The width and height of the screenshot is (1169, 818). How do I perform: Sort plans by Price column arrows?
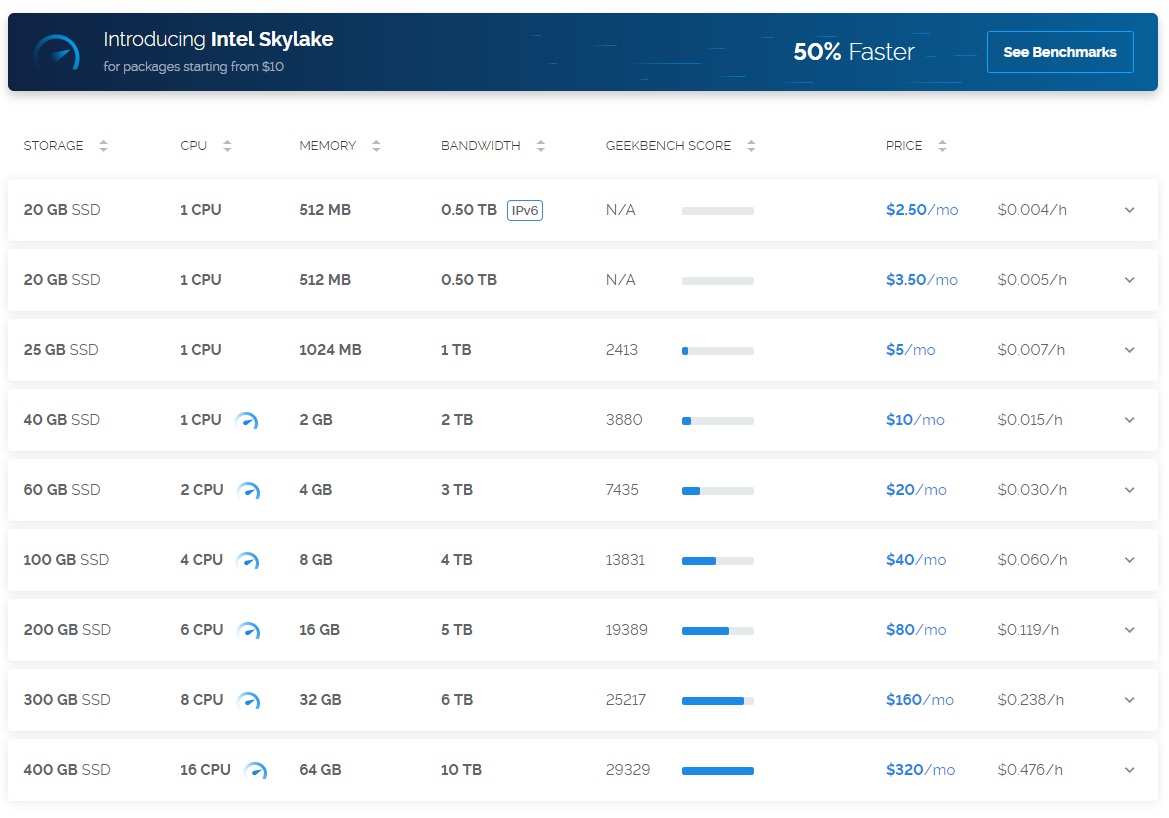[x=942, y=146]
